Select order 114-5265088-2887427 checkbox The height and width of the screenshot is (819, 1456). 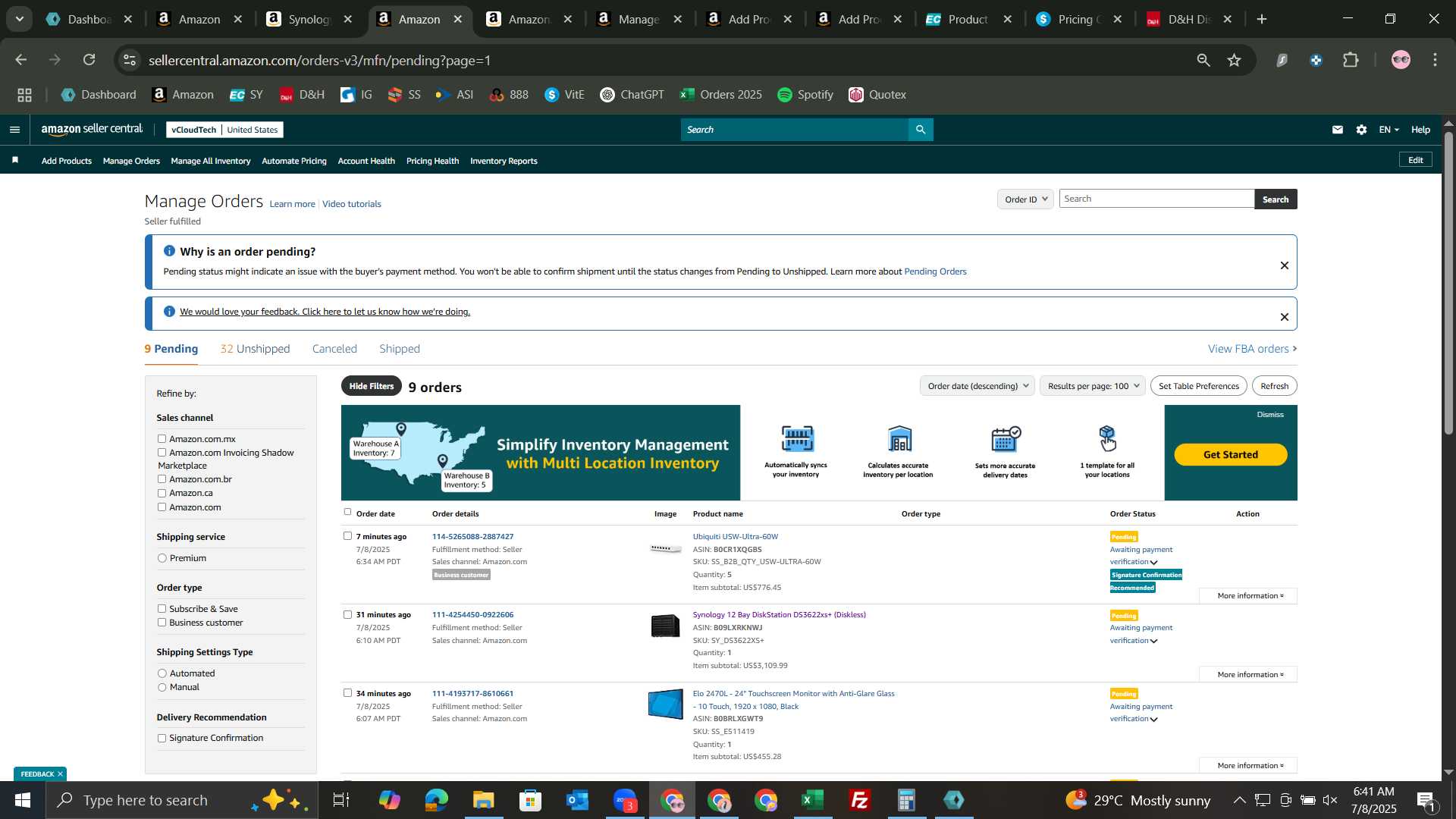[x=347, y=535]
